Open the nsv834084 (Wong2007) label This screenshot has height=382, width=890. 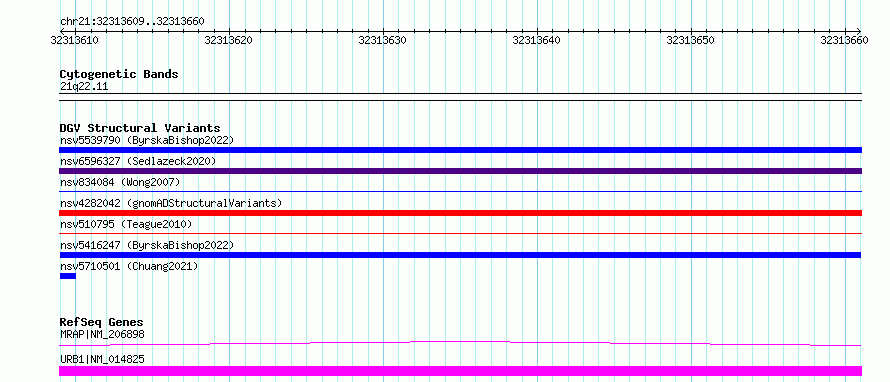[x=120, y=182]
